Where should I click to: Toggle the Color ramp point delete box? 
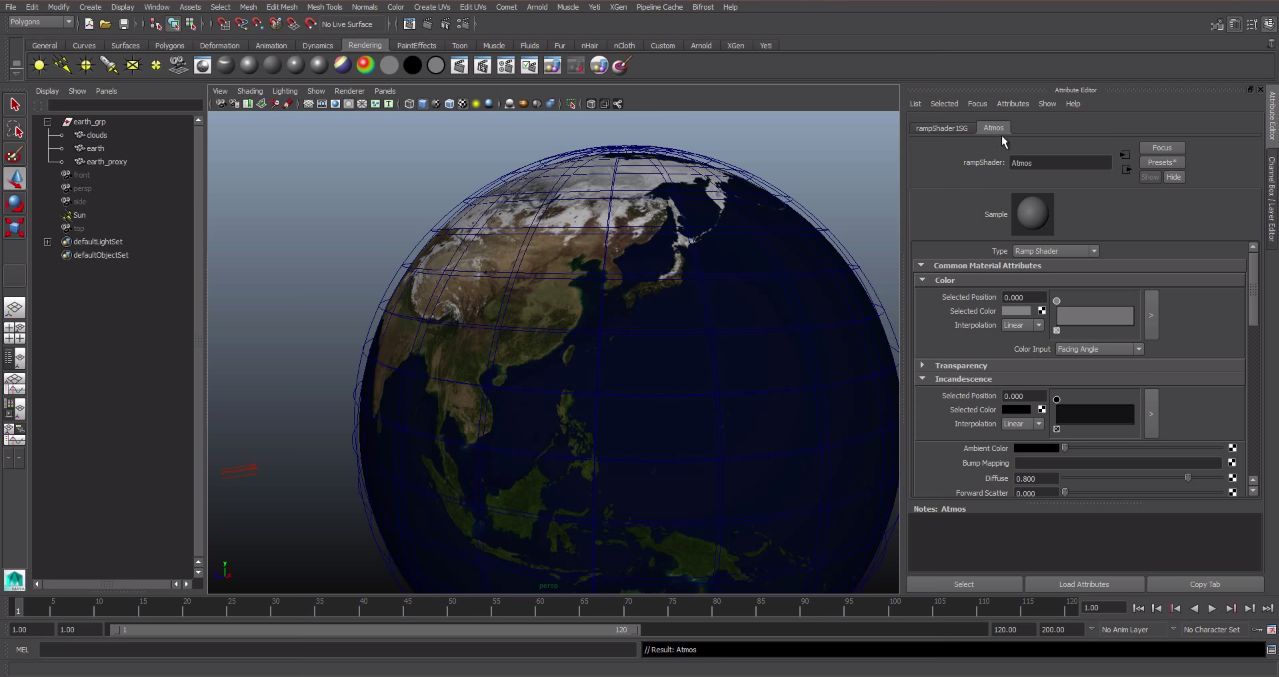[x=1057, y=330]
